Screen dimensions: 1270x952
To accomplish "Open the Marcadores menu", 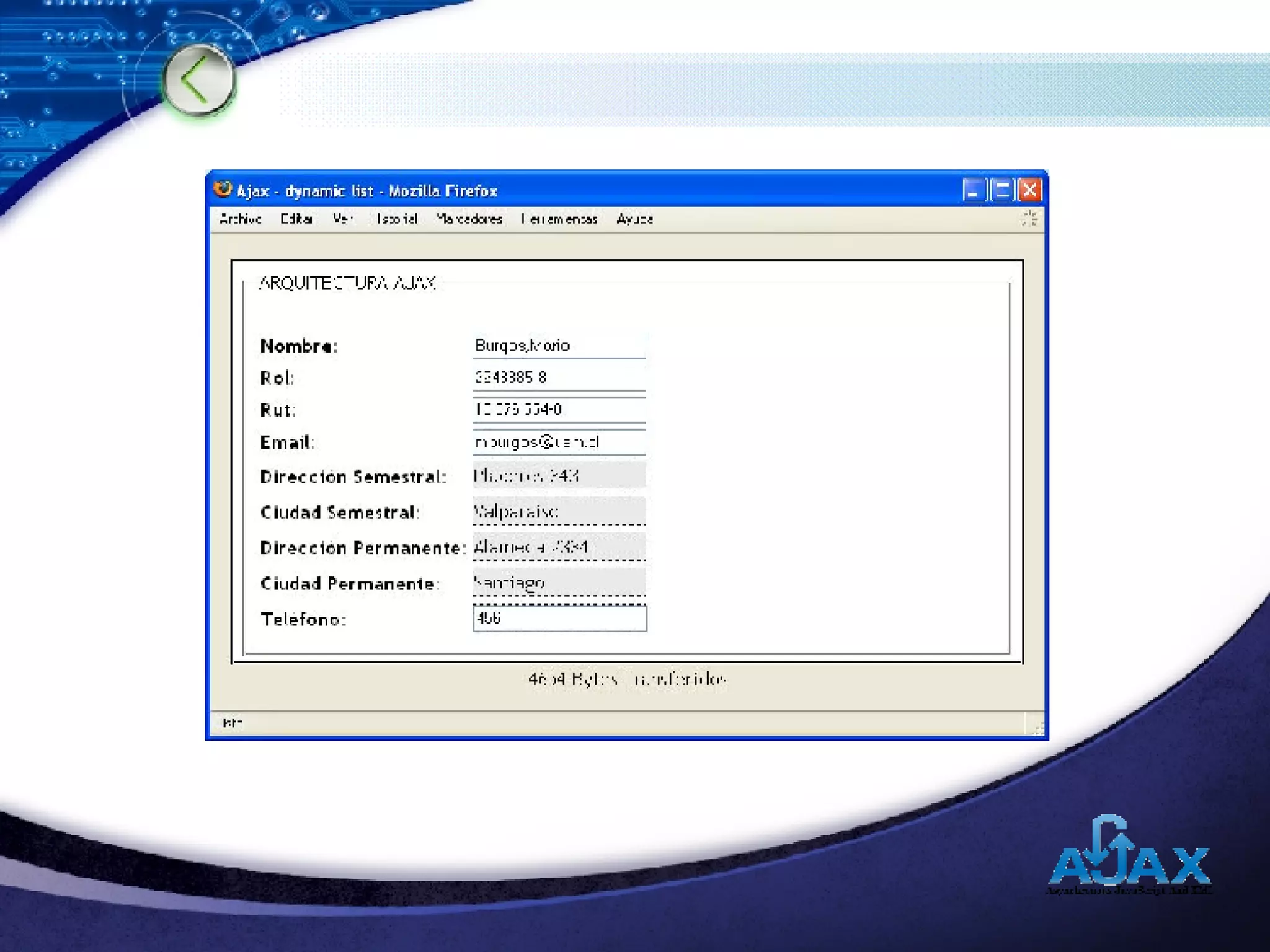I will coord(469,219).
